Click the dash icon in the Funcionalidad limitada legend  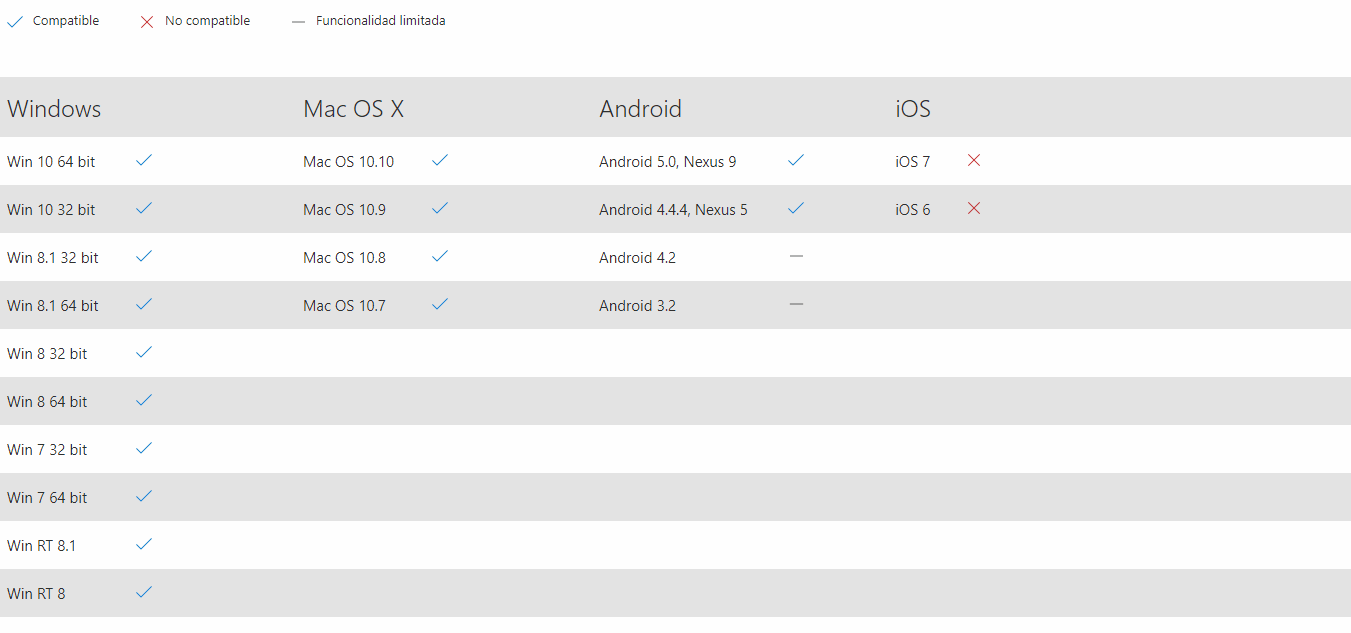(x=298, y=22)
